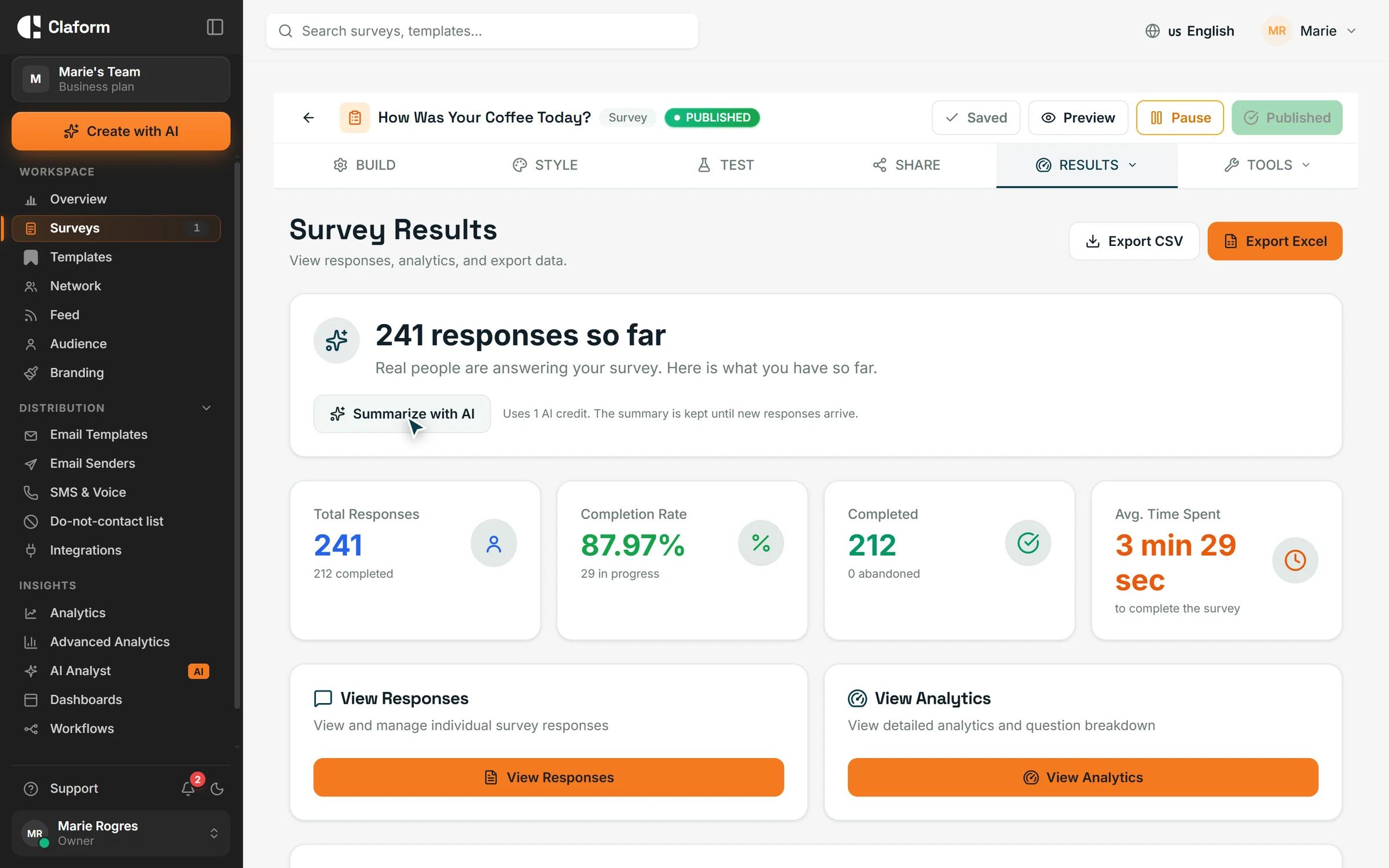
Task: Switch to the BUILD tab
Action: coord(364,165)
